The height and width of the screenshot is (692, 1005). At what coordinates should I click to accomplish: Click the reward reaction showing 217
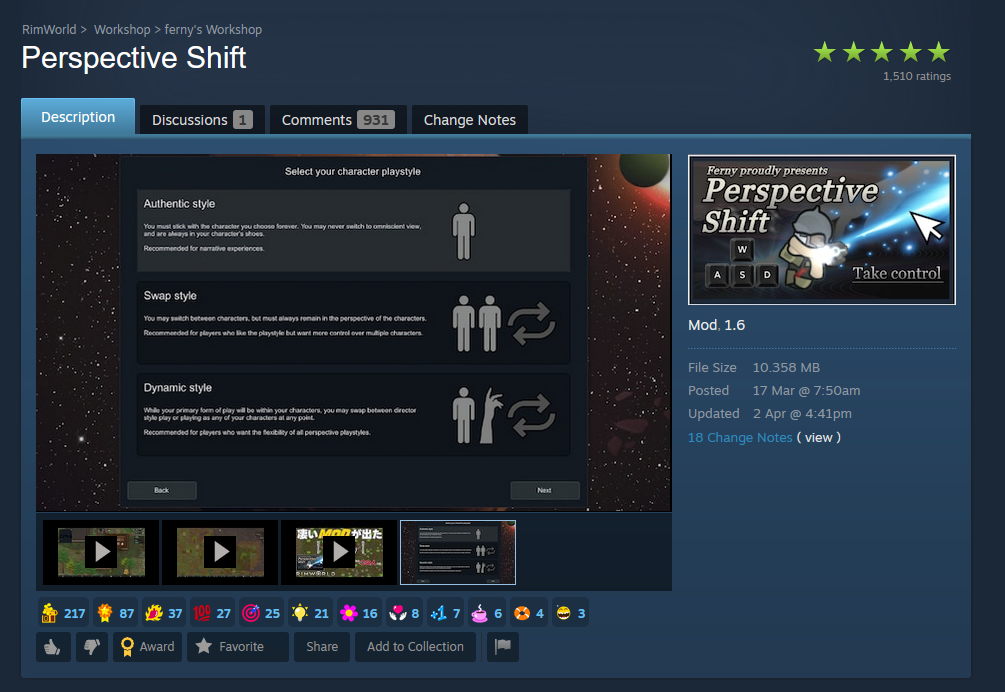point(63,613)
